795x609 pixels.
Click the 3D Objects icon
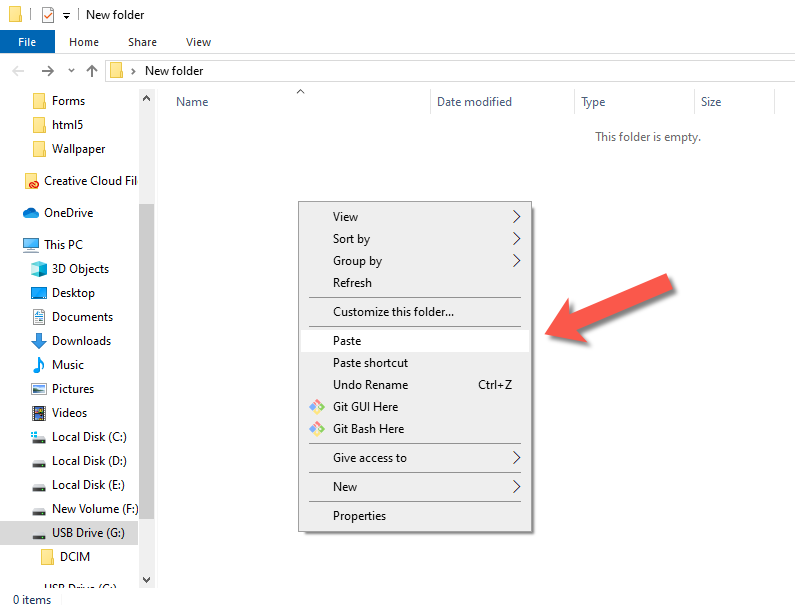(x=39, y=269)
